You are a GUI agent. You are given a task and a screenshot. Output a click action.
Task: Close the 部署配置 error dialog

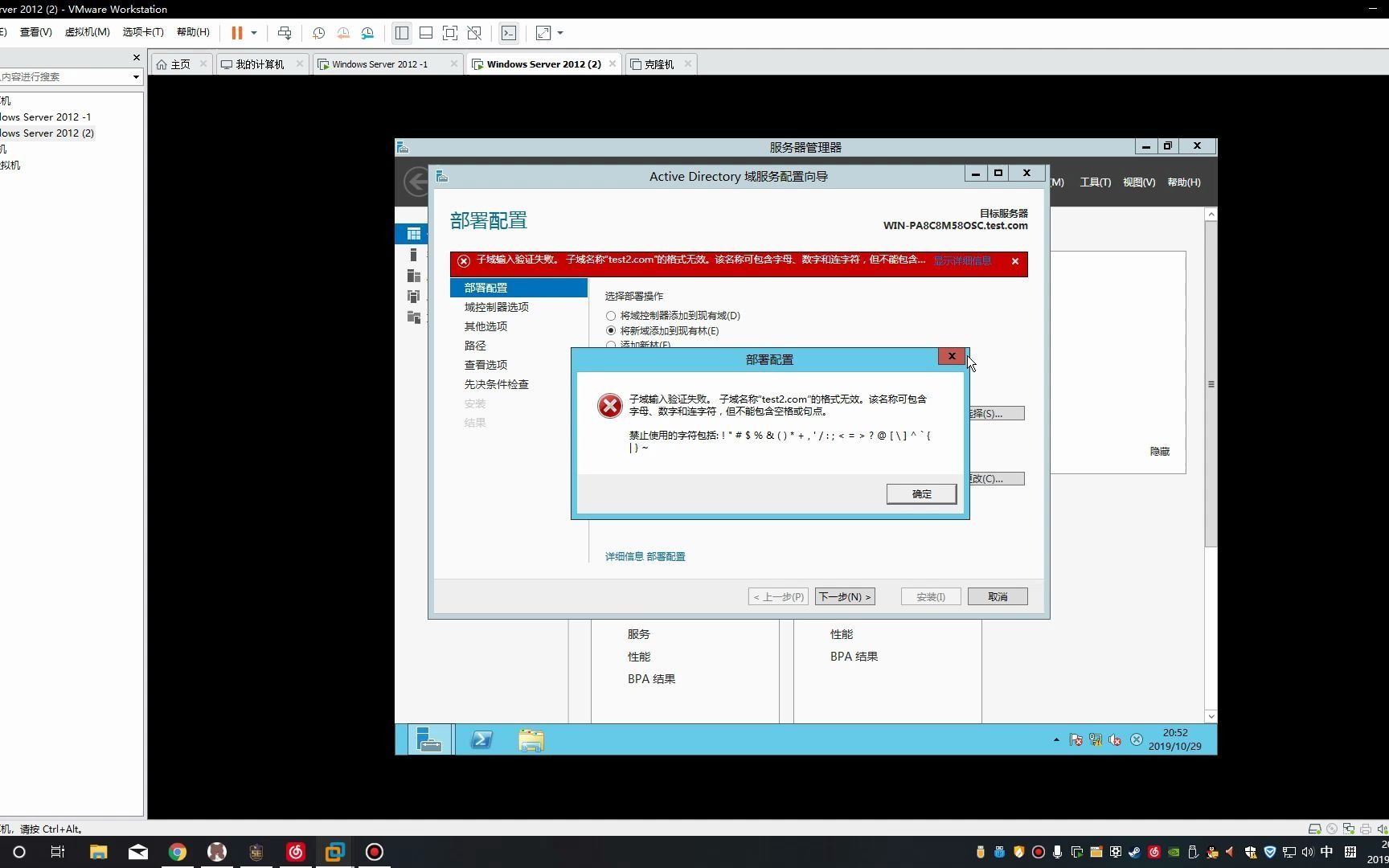[952, 356]
